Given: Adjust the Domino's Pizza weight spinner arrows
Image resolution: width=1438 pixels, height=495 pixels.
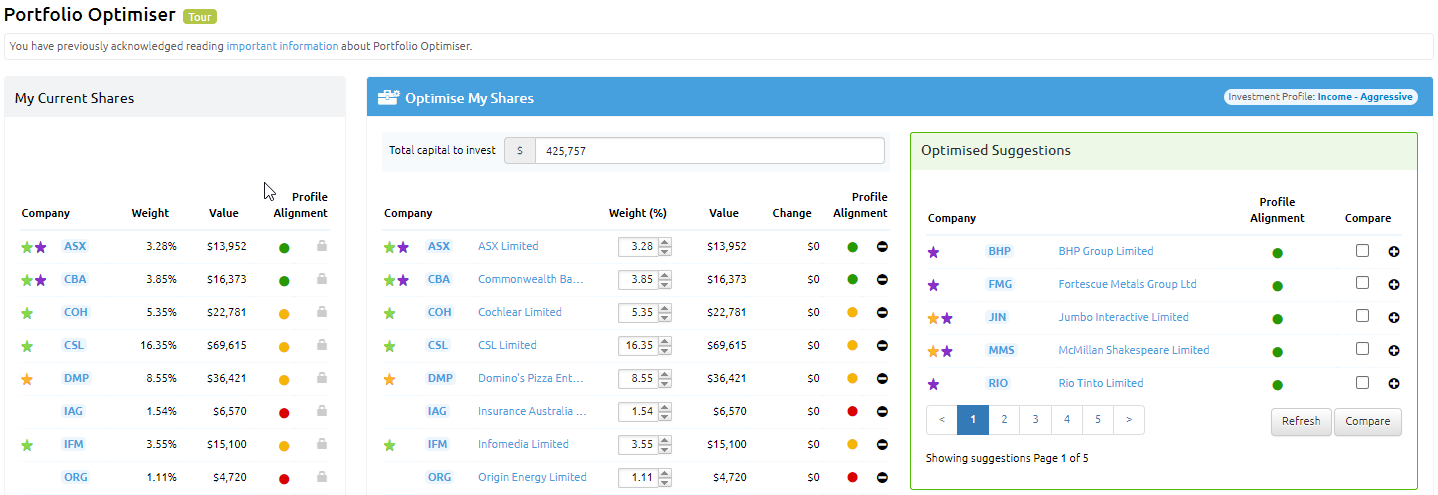Looking at the screenshot, I should (665, 379).
